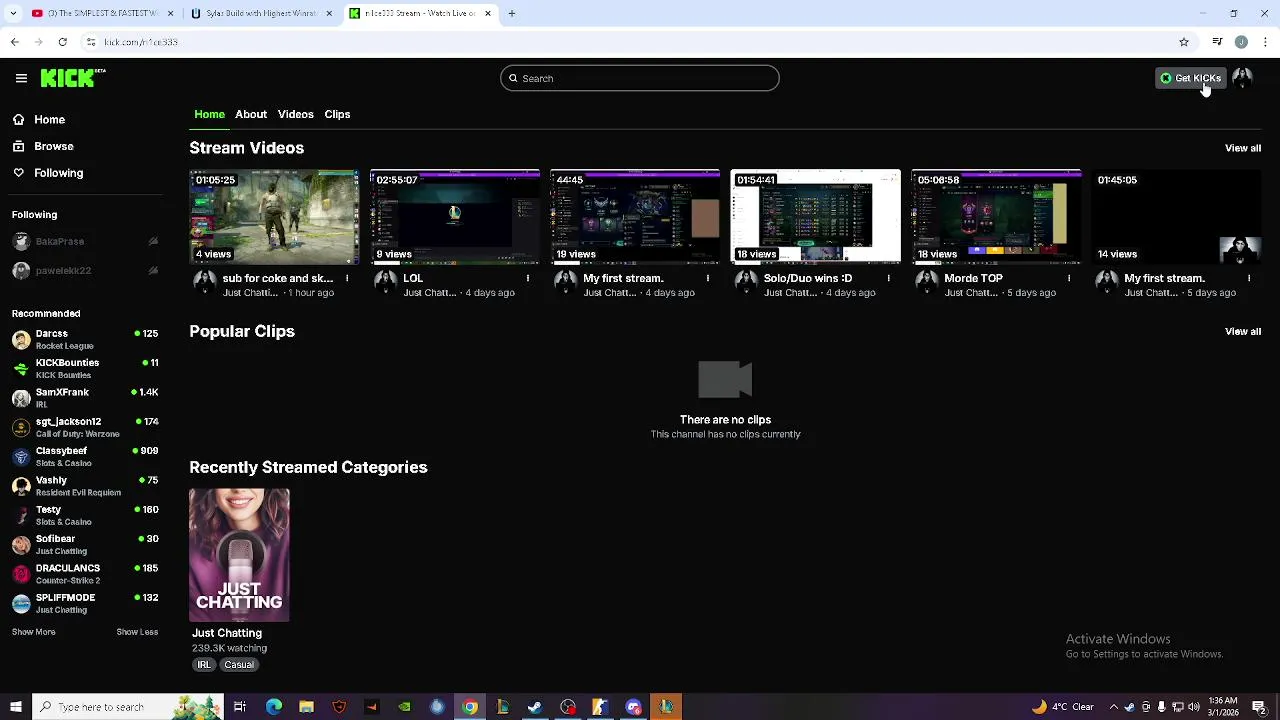Collapse recommended list with Show Less
The image size is (1280, 720).
pyautogui.click(x=137, y=632)
